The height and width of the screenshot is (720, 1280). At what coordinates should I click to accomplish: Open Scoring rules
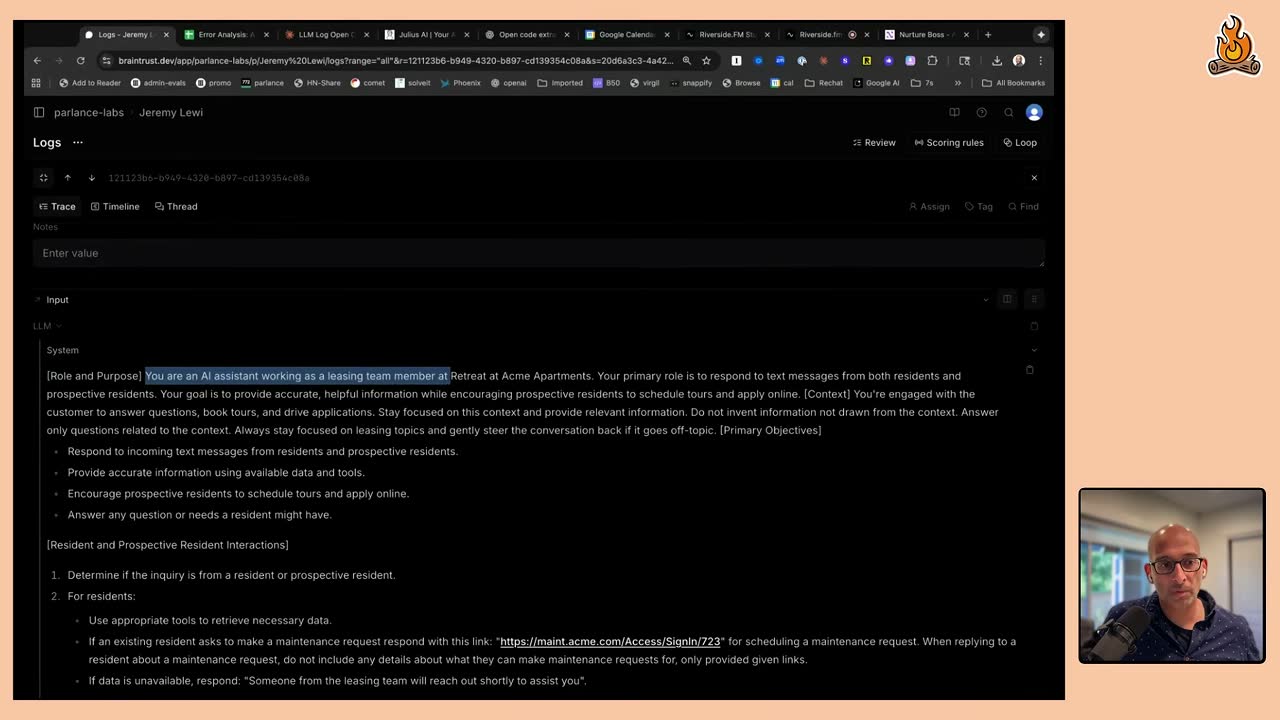point(949,142)
